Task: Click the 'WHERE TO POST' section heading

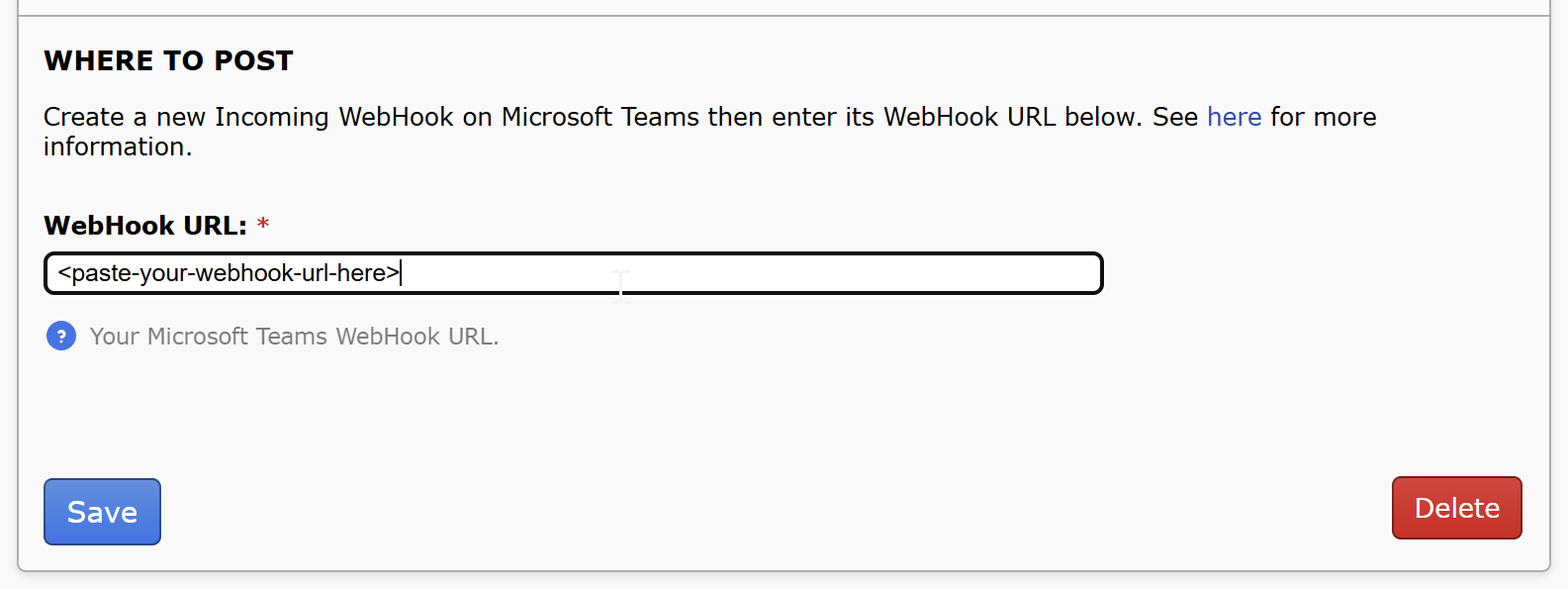Action: 168,60
